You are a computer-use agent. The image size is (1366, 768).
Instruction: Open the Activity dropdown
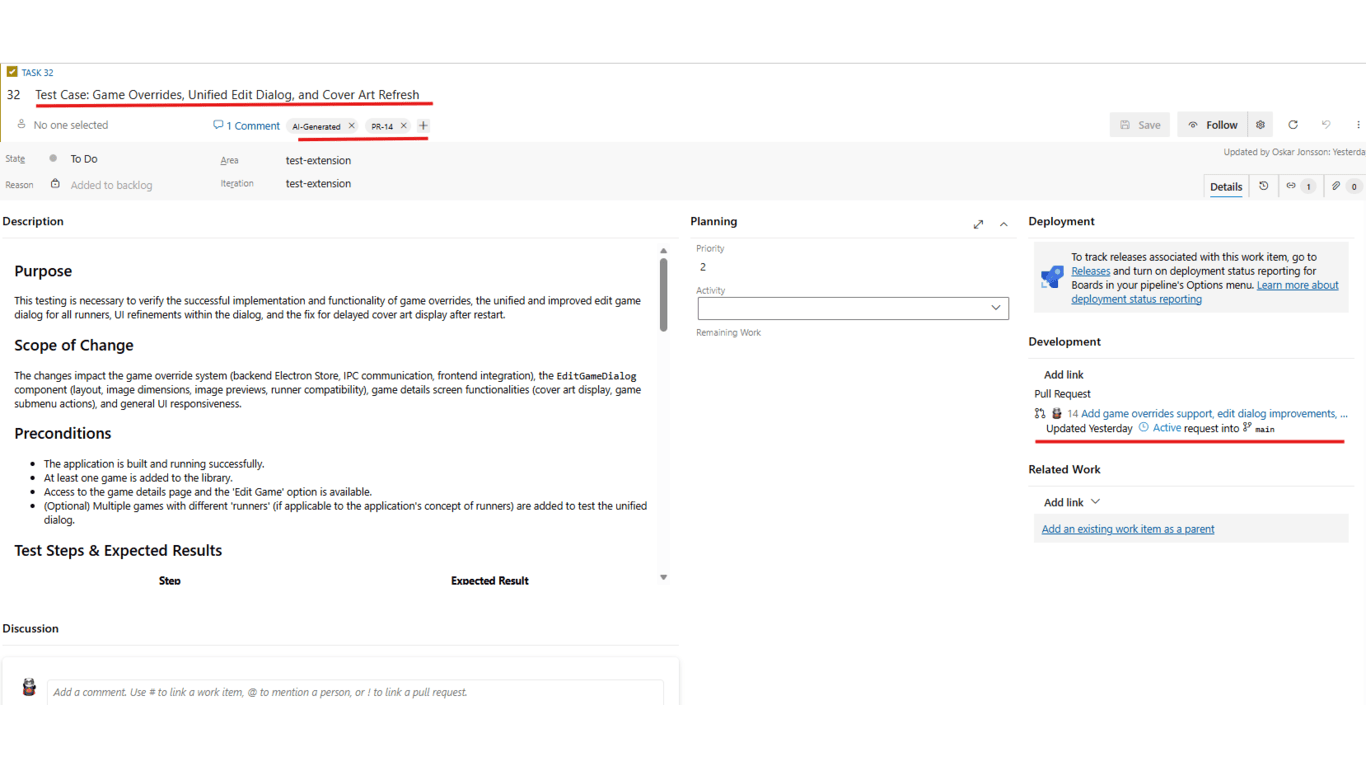click(995, 307)
